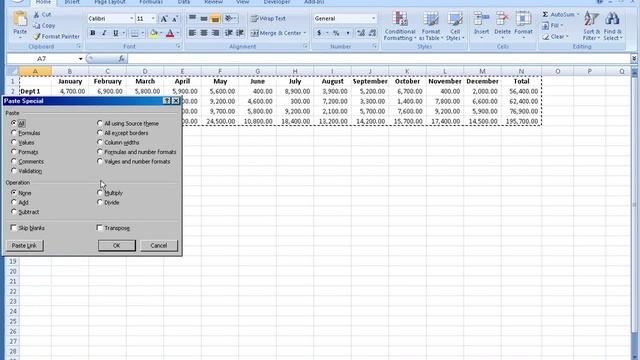Center text horizontally

click(x=204, y=33)
